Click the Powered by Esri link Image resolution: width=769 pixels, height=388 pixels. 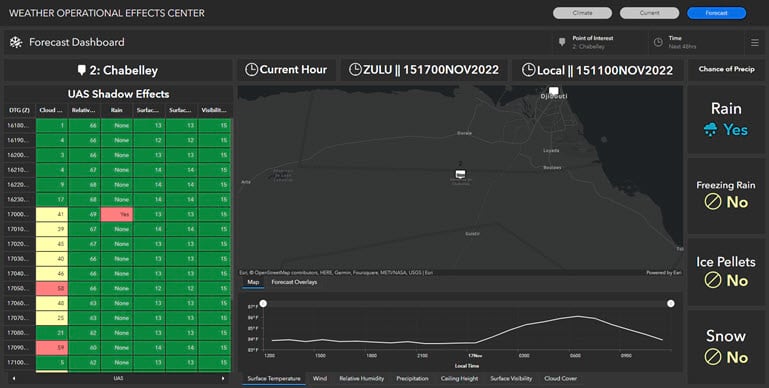[664, 273]
